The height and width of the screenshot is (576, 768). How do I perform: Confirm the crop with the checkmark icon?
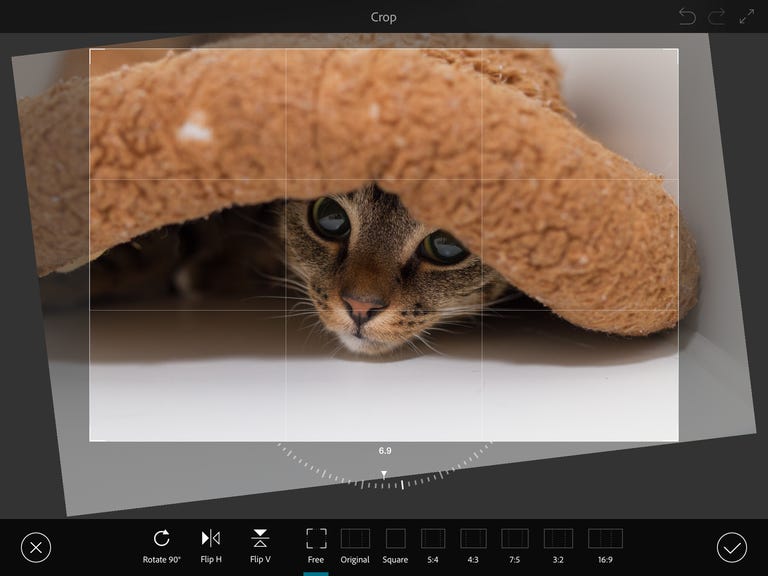[732, 547]
